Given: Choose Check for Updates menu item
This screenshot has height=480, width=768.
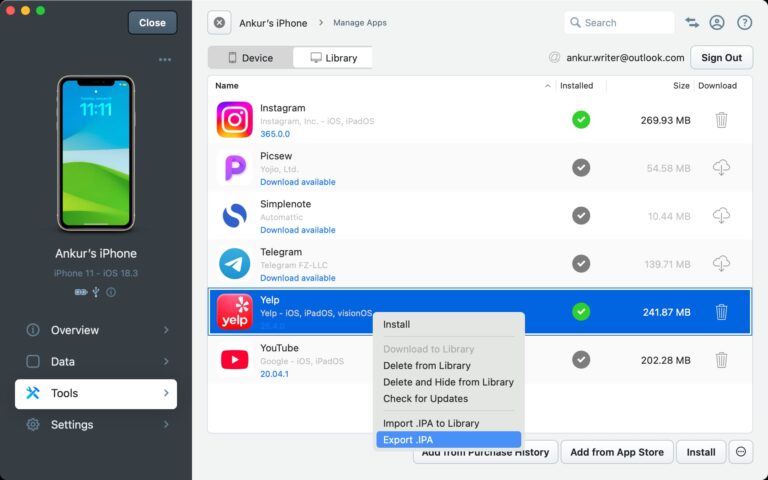Looking at the screenshot, I should (x=448, y=399).
